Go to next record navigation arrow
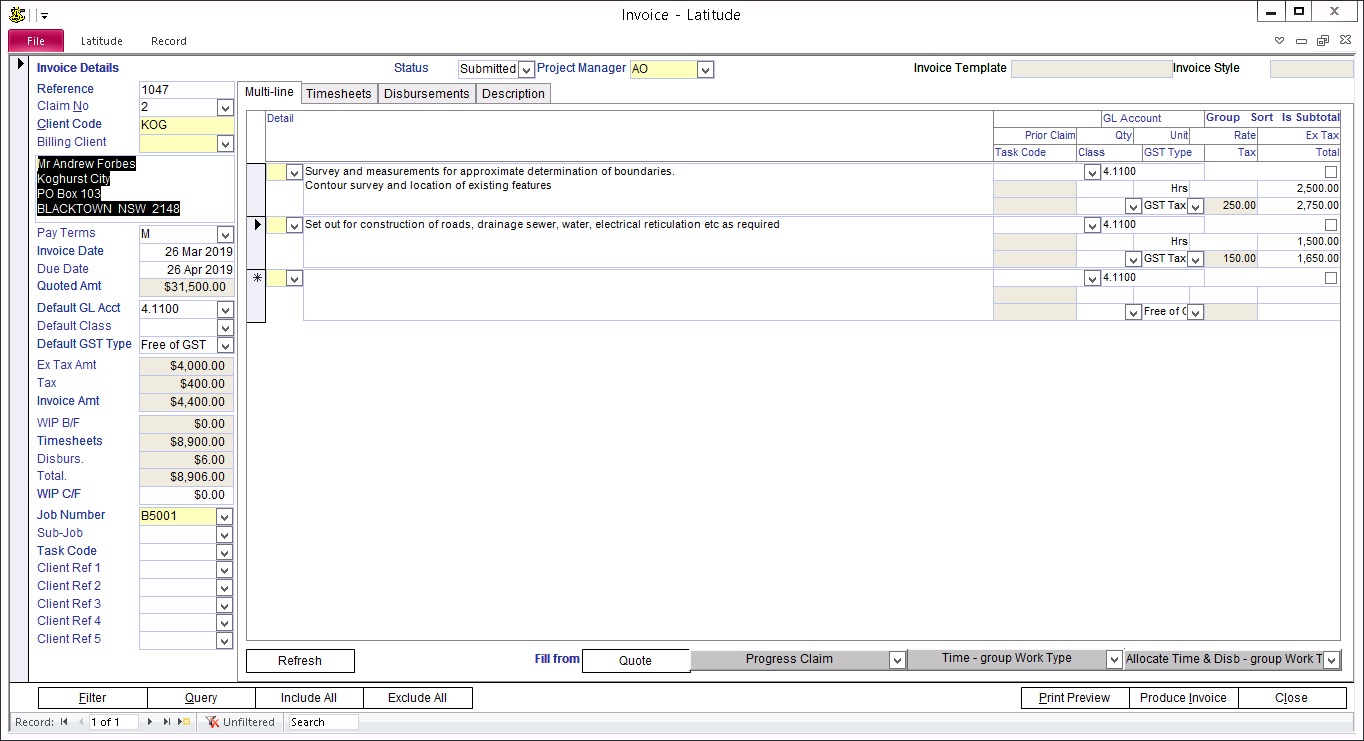 pos(151,722)
